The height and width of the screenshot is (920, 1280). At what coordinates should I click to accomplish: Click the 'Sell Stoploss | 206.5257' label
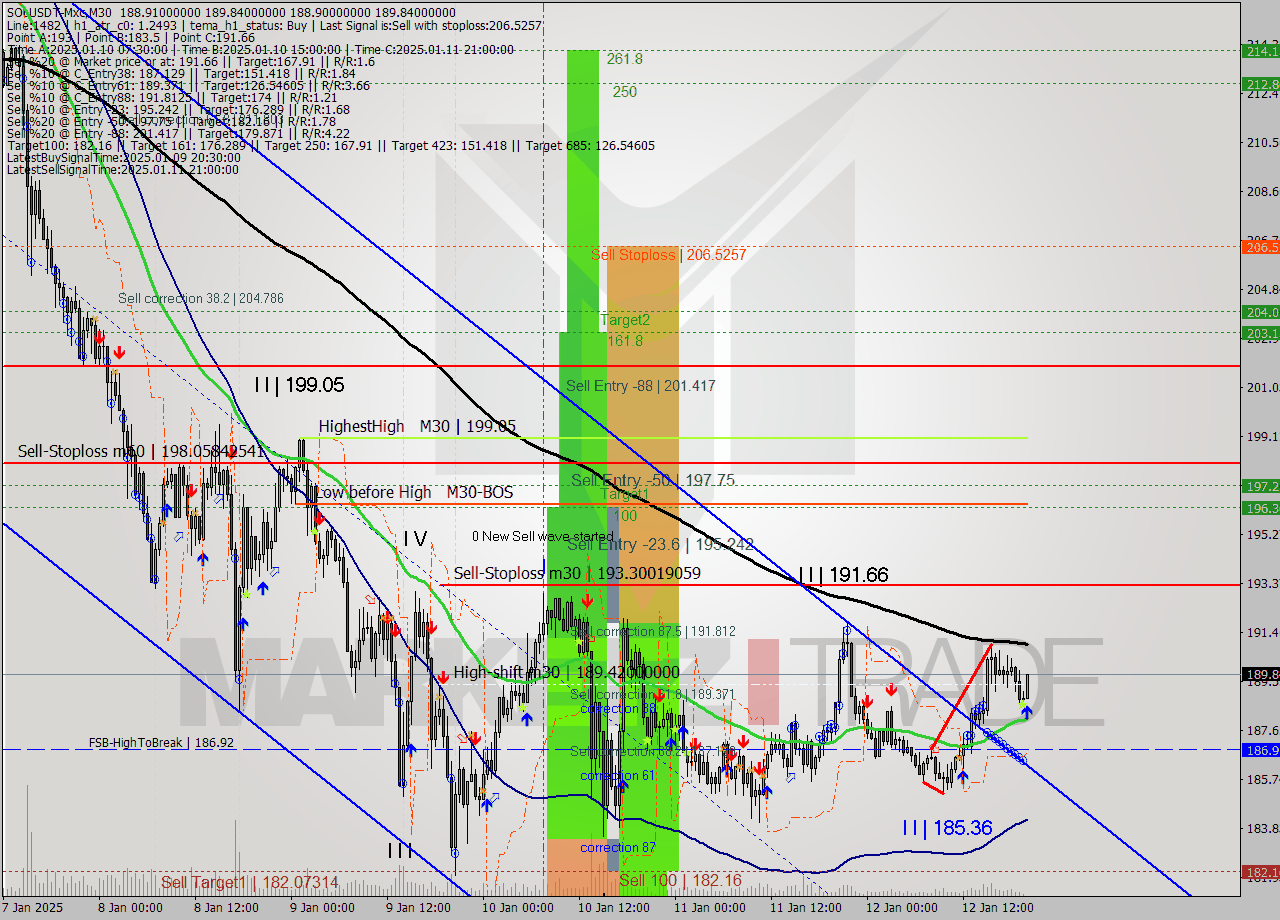point(669,255)
